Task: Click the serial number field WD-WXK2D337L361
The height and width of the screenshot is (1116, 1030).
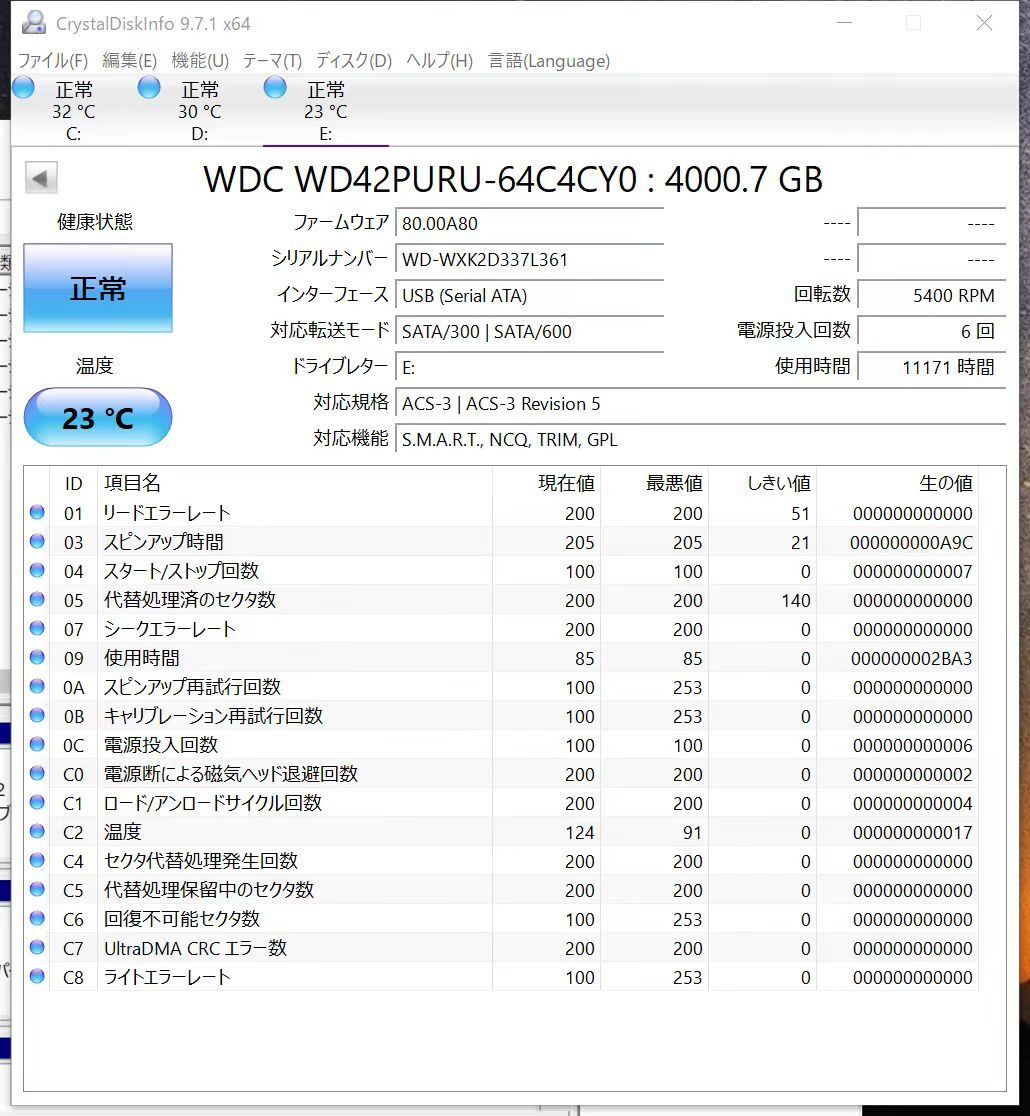Action: click(x=530, y=259)
